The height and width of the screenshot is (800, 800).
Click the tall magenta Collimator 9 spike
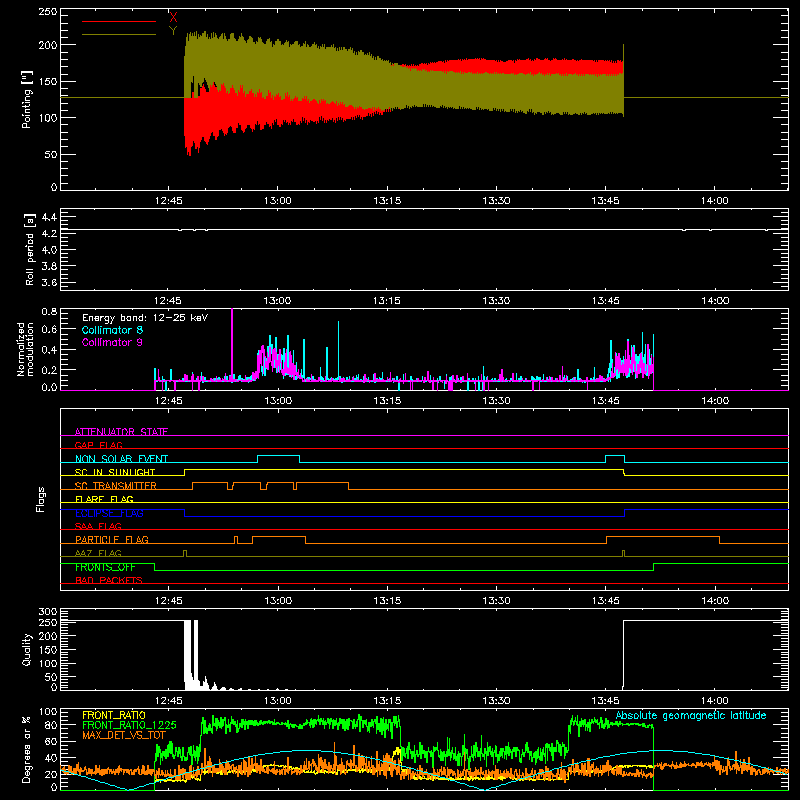pyautogui.click(x=232, y=342)
